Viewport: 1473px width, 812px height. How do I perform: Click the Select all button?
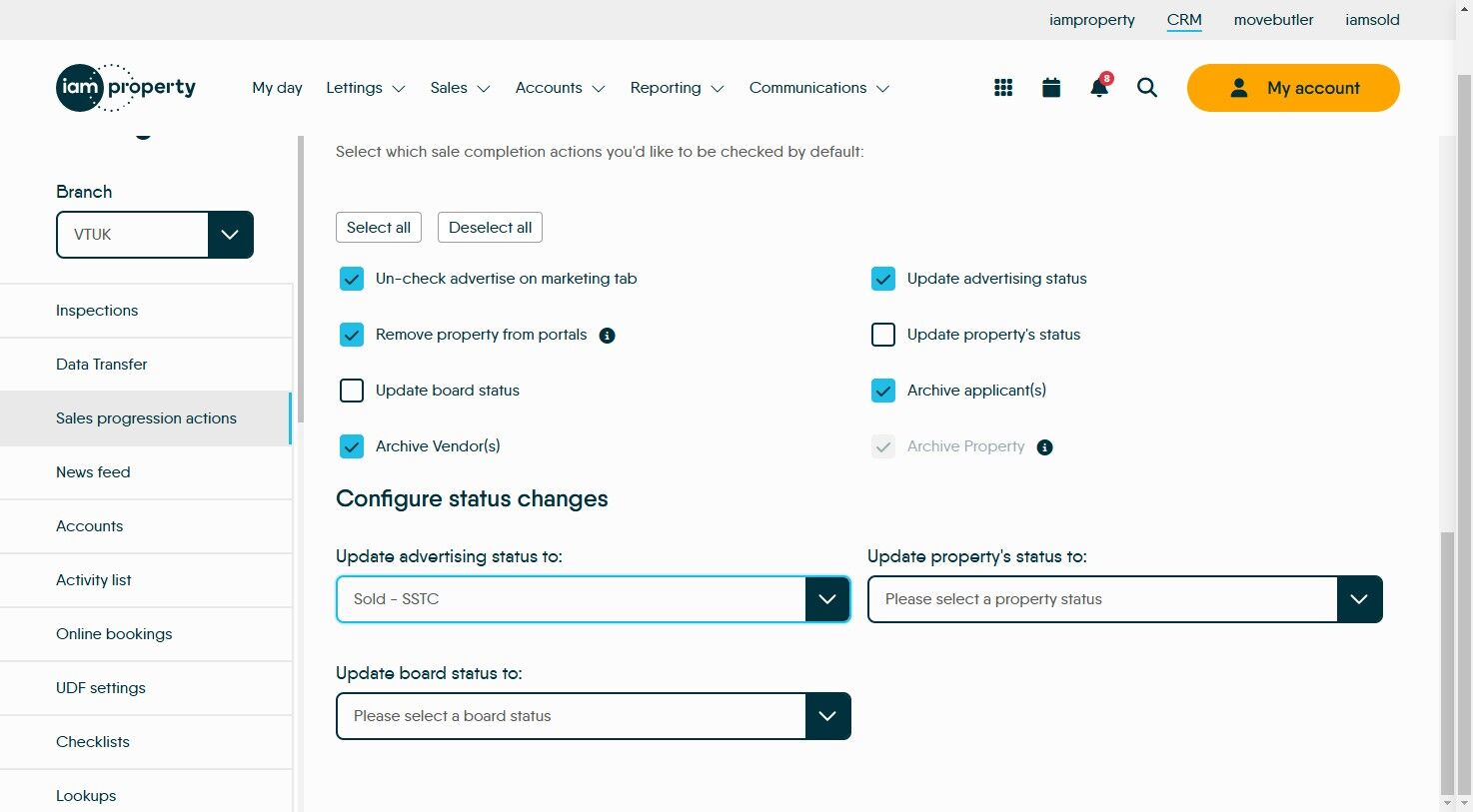click(378, 228)
